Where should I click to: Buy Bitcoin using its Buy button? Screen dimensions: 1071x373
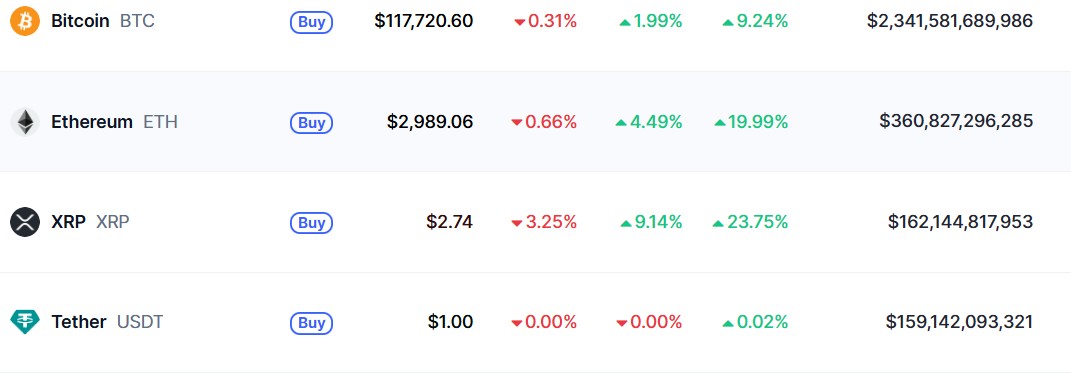point(311,23)
